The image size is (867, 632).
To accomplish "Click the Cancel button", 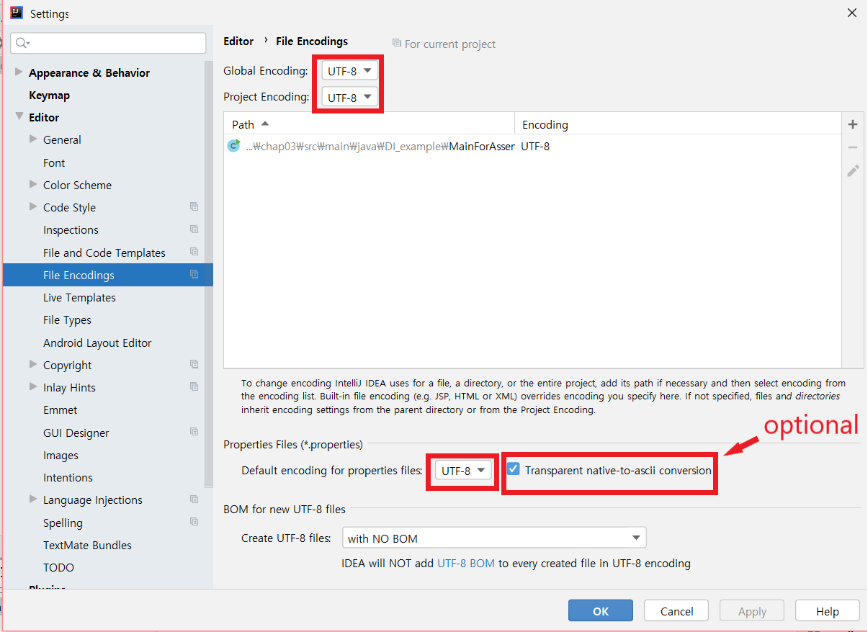I will (676, 610).
